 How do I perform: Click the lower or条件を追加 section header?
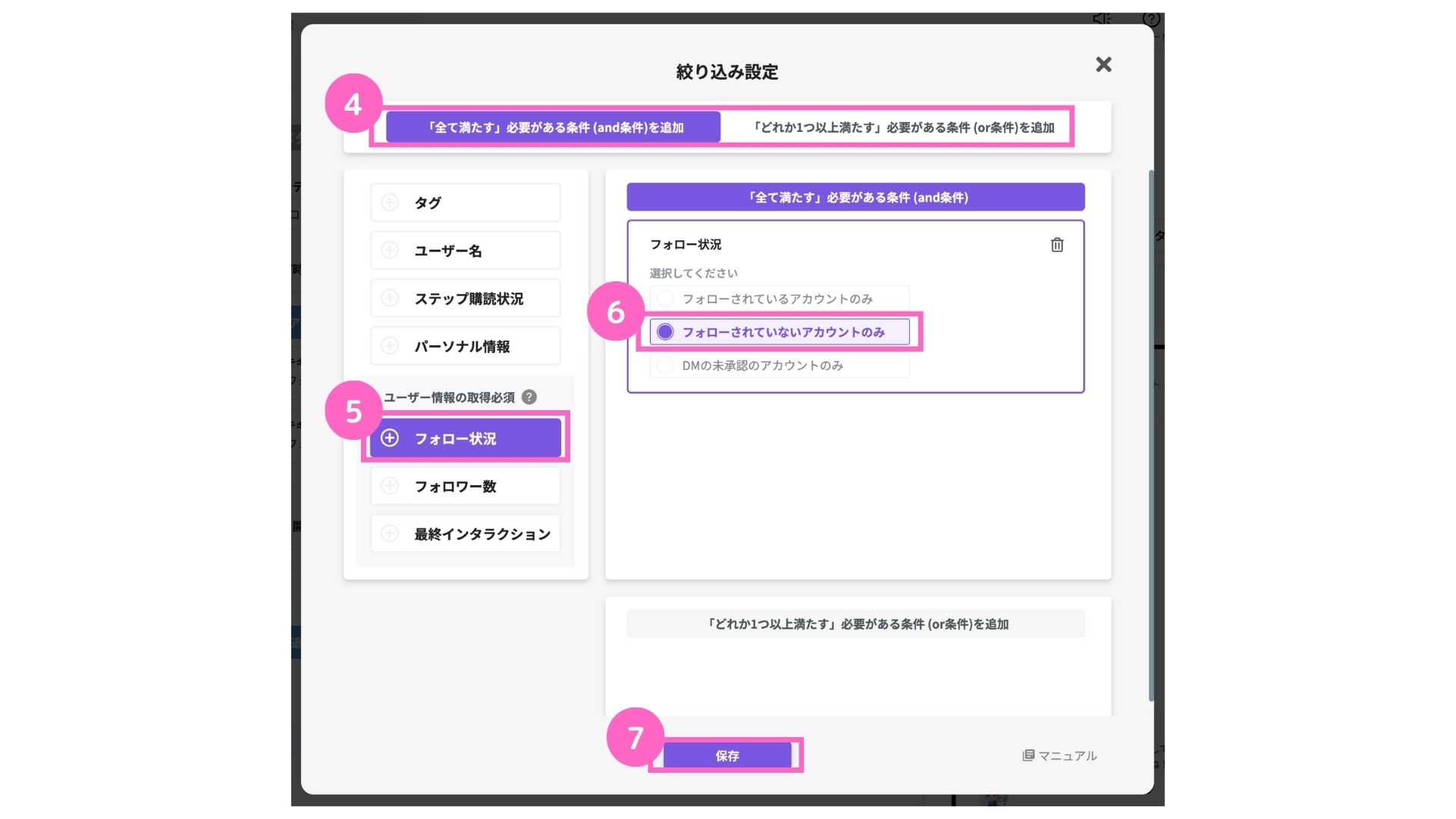click(855, 624)
